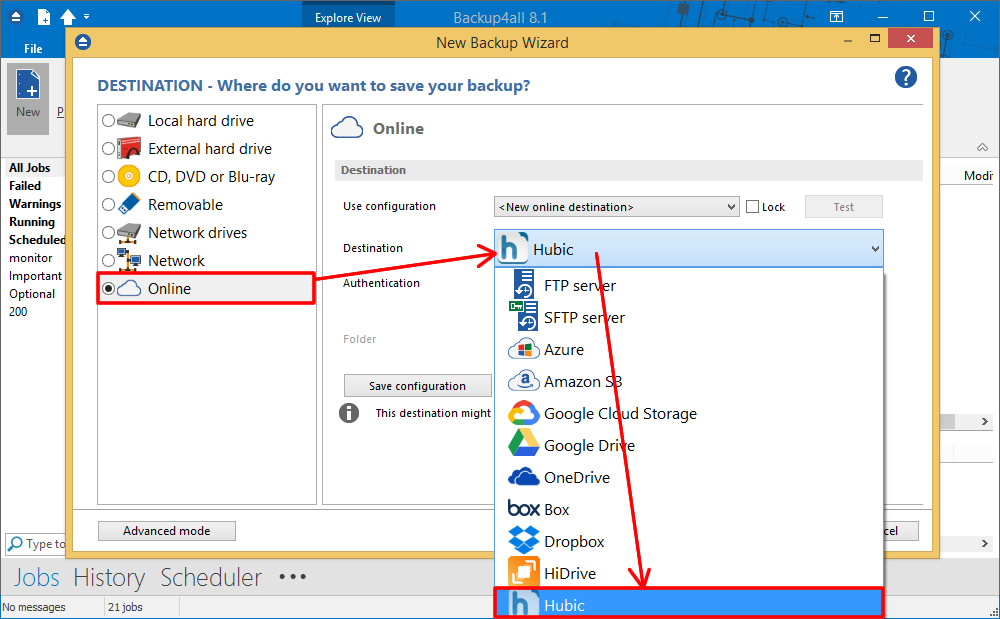Select the Dropbox icon entry

pyautogui.click(x=524, y=542)
